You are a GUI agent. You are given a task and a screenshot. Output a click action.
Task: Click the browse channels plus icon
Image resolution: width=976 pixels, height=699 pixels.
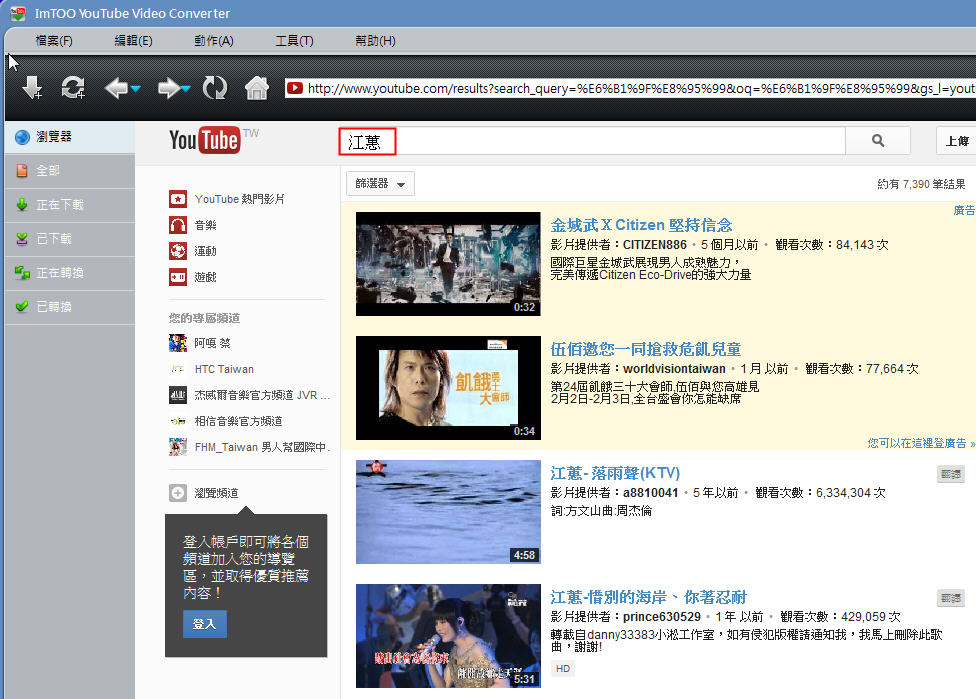(x=178, y=493)
